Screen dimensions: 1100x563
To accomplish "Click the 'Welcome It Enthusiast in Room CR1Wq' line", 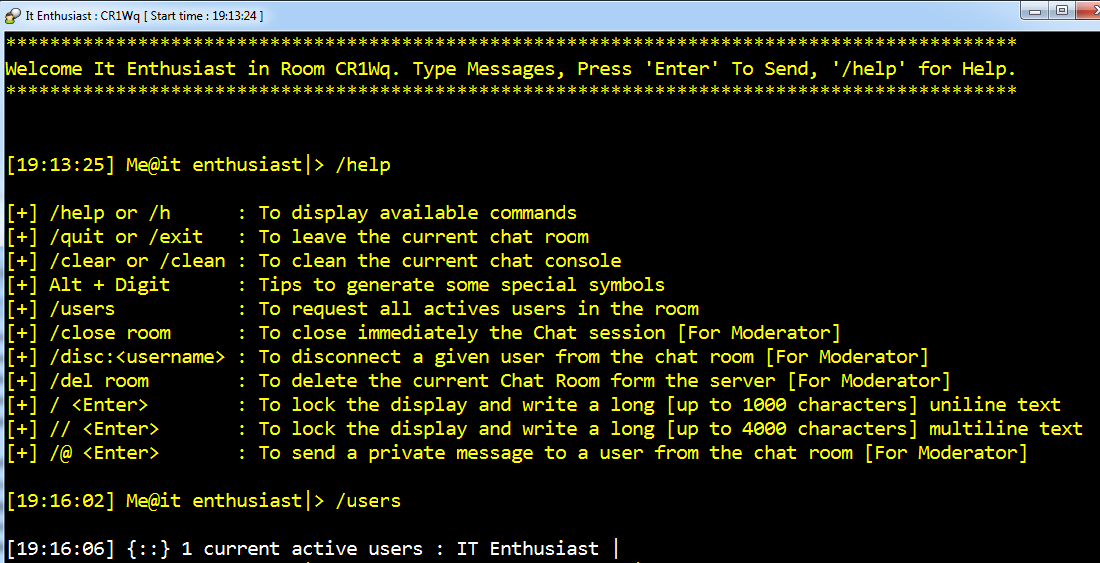I will pos(511,69).
